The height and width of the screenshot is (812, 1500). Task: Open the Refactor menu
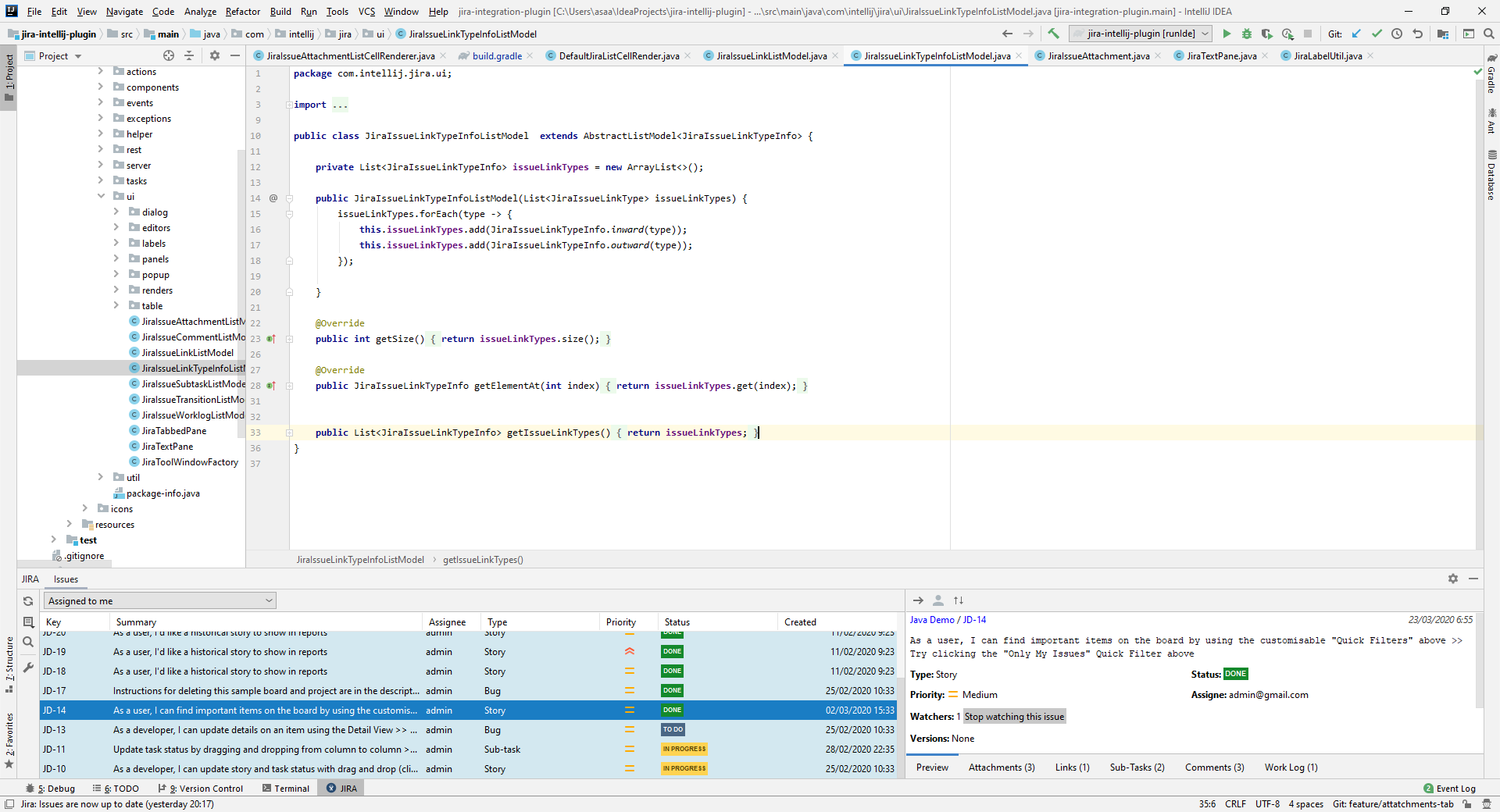(242, 11)
